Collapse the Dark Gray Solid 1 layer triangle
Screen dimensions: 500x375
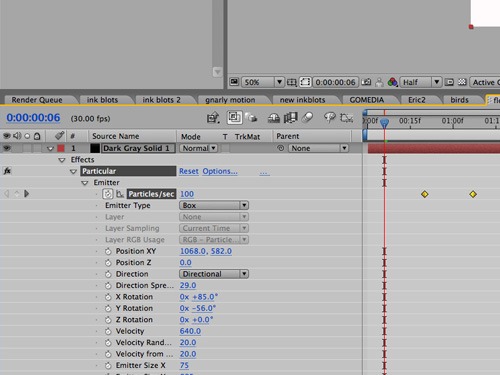[x=50, y=149]
